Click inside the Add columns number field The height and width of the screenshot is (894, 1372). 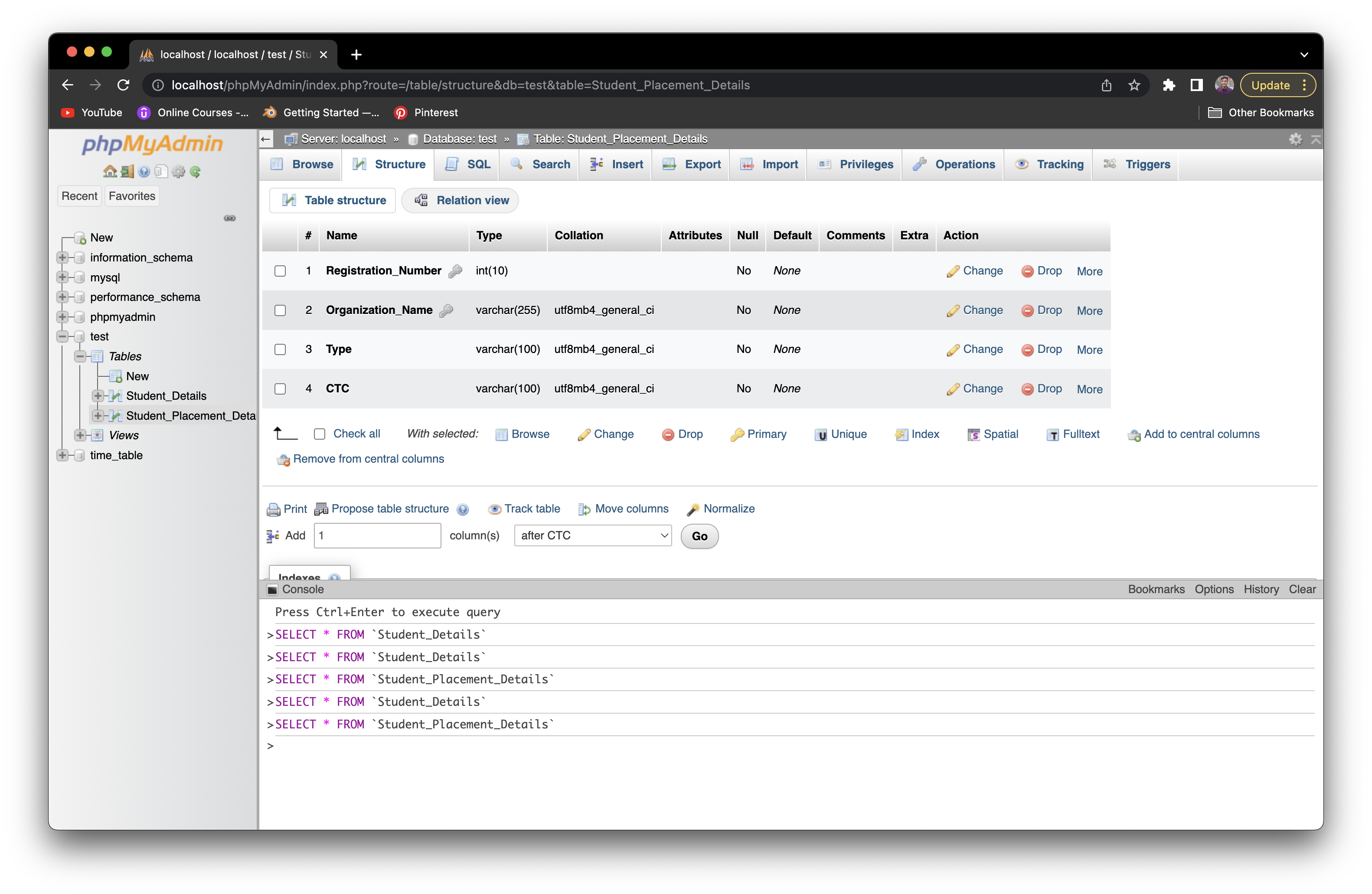[x=377, y=535]
